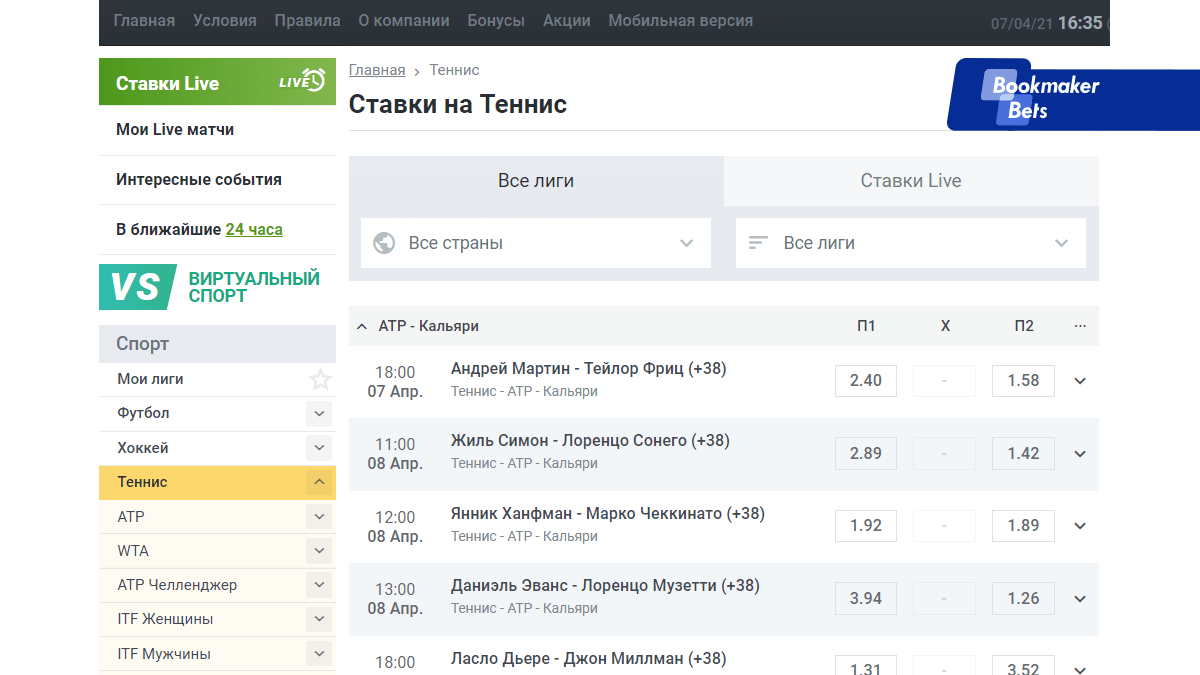Click the Bookmaker Bets logo
This screenshot has width=1200, height=675.
coord(1045,97)
